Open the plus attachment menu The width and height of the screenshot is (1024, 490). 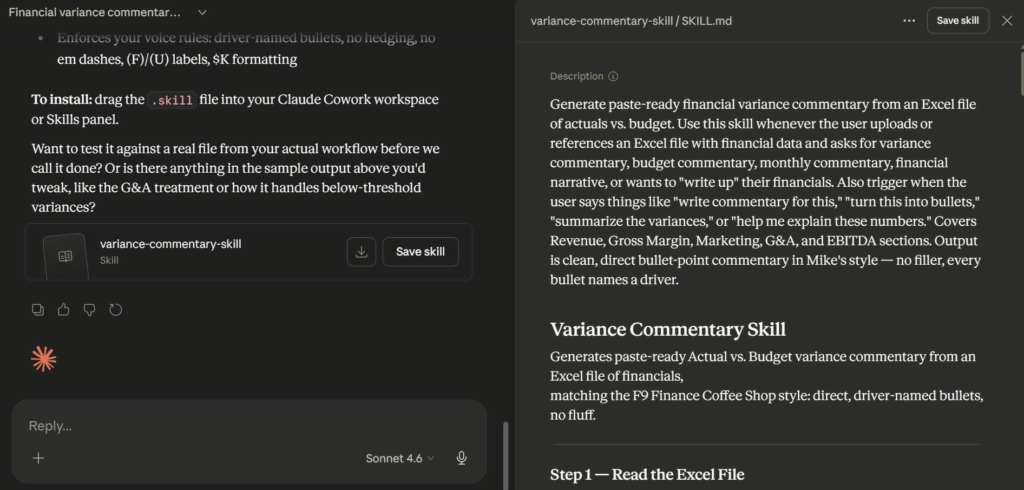coord(39,458)
